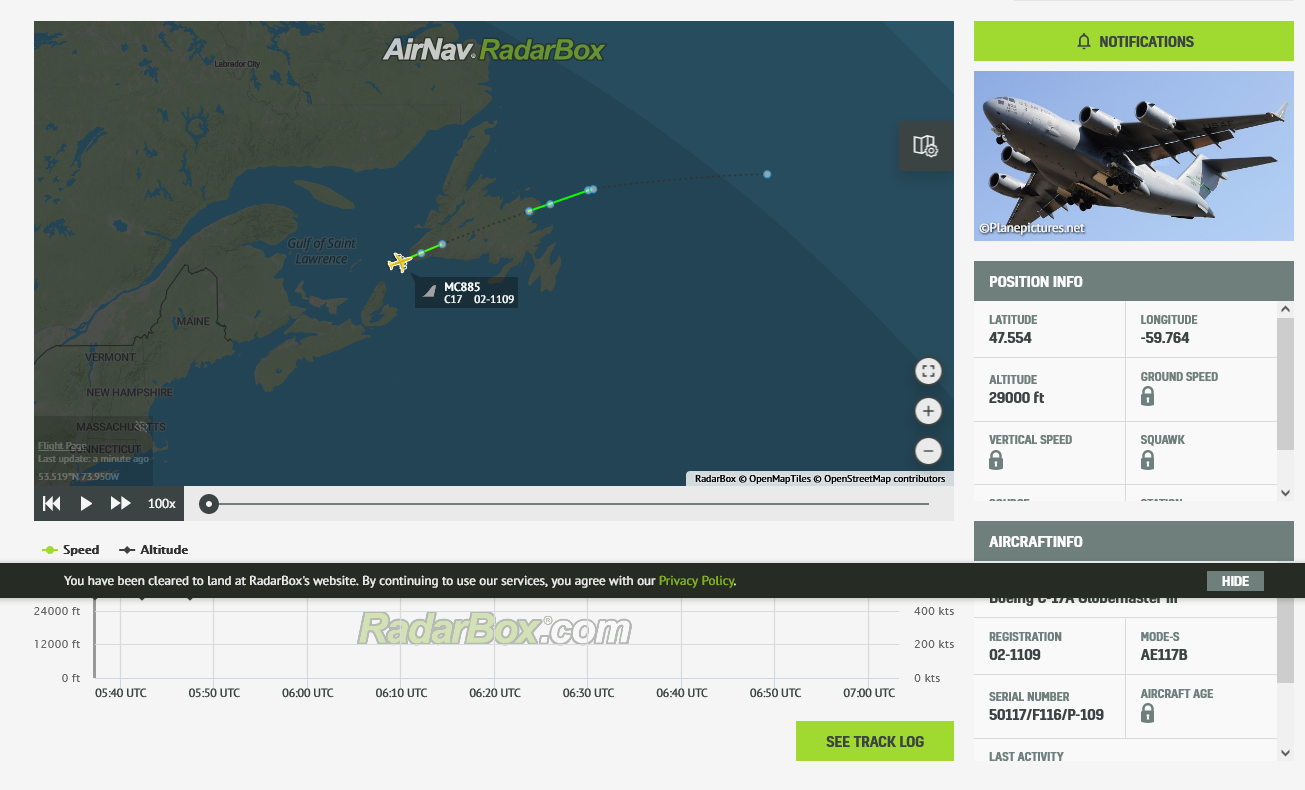The image size is (1305, 790).
Task: Open the Notifications button
Action: [x=1134, y=41]
